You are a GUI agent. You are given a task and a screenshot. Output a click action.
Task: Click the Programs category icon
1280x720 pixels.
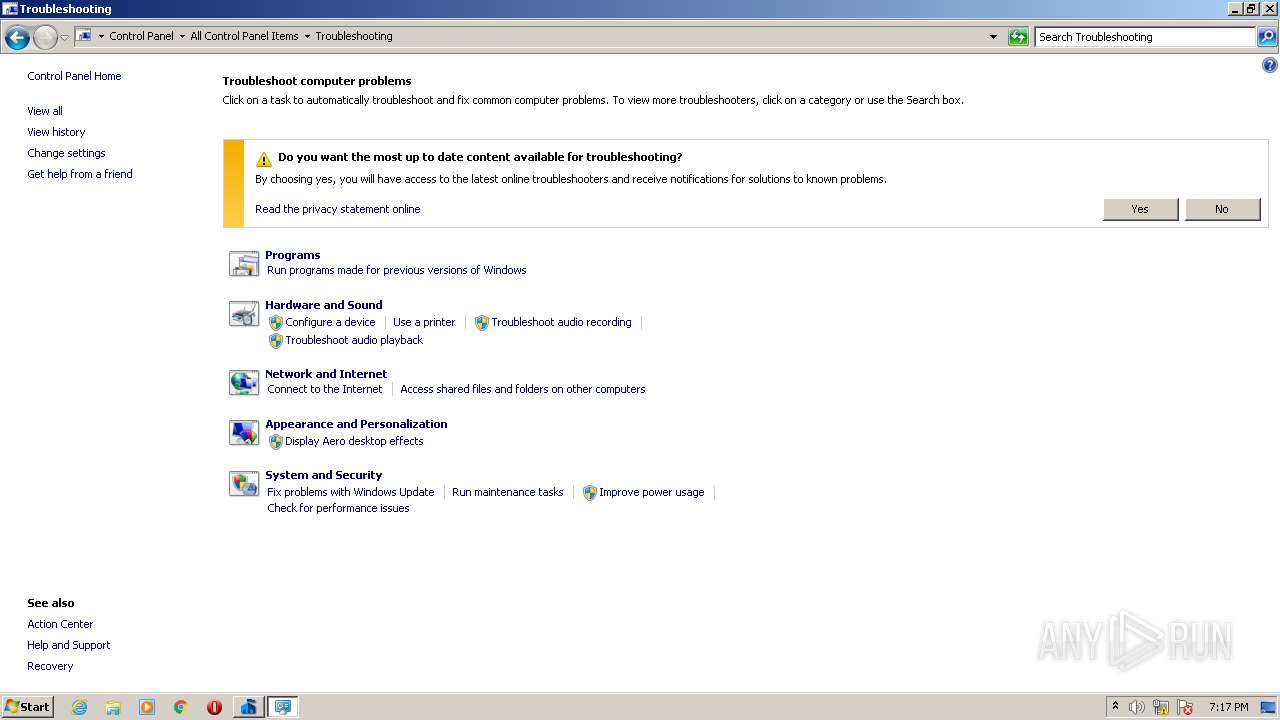[244, 264]
